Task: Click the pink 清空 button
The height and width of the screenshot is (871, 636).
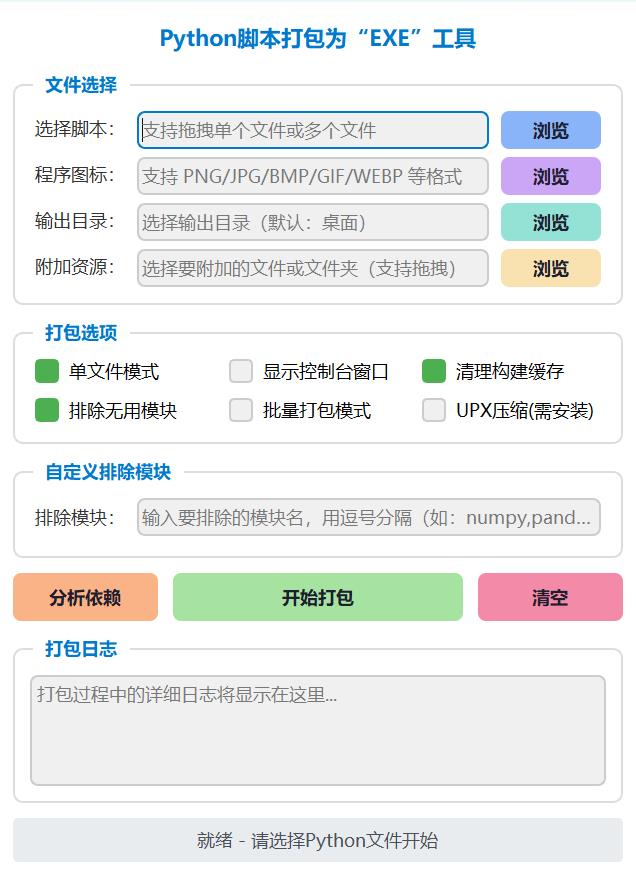Action: [x=550, y=597]
